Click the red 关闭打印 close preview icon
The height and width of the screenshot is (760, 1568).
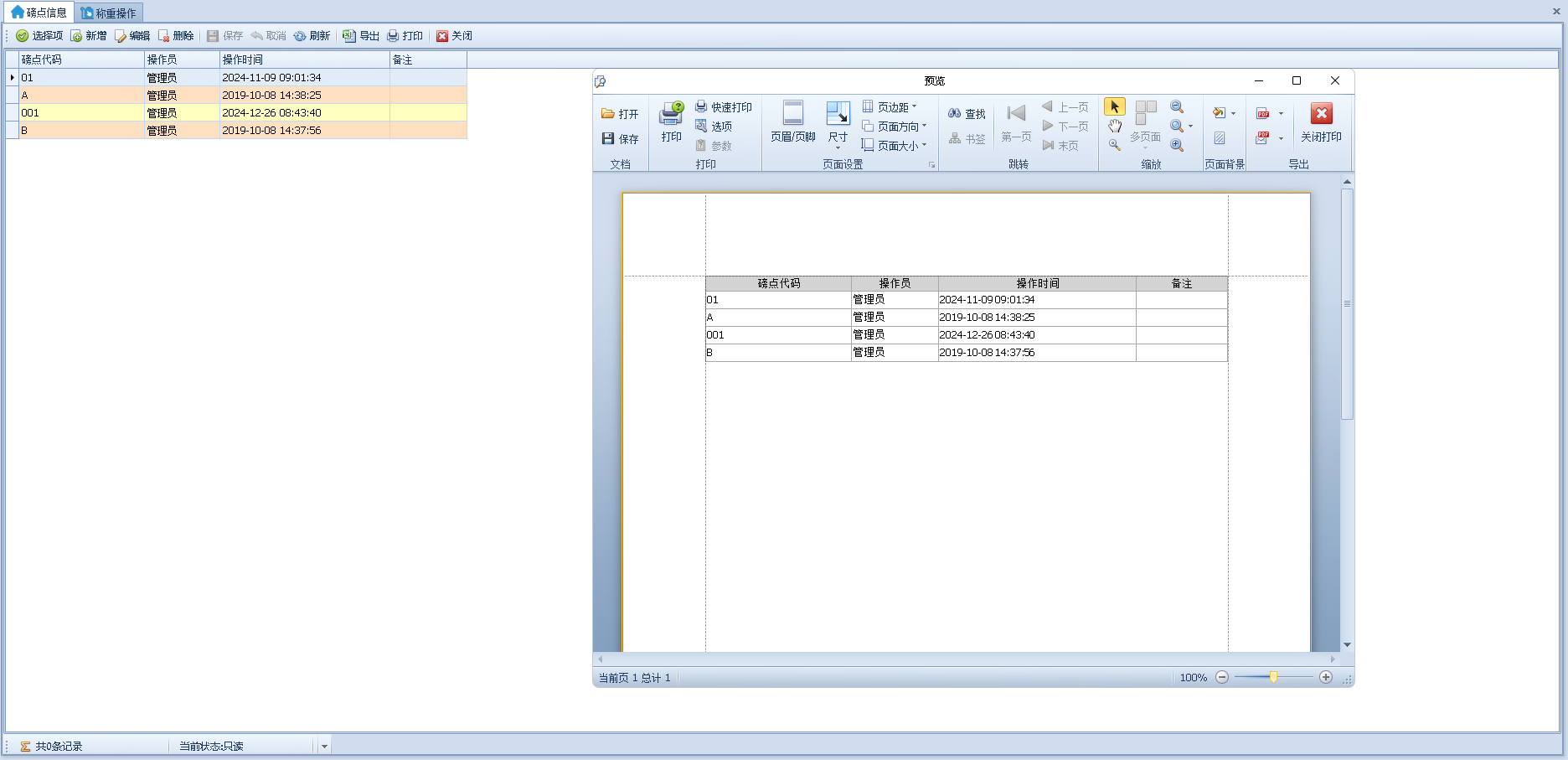[1321, 113]
